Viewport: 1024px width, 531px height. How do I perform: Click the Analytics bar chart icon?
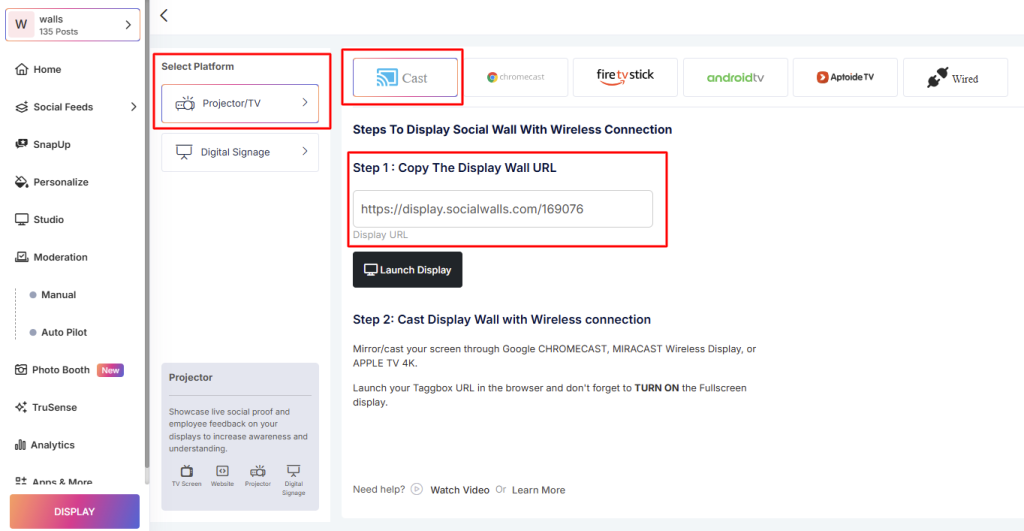tap(20, 445)
